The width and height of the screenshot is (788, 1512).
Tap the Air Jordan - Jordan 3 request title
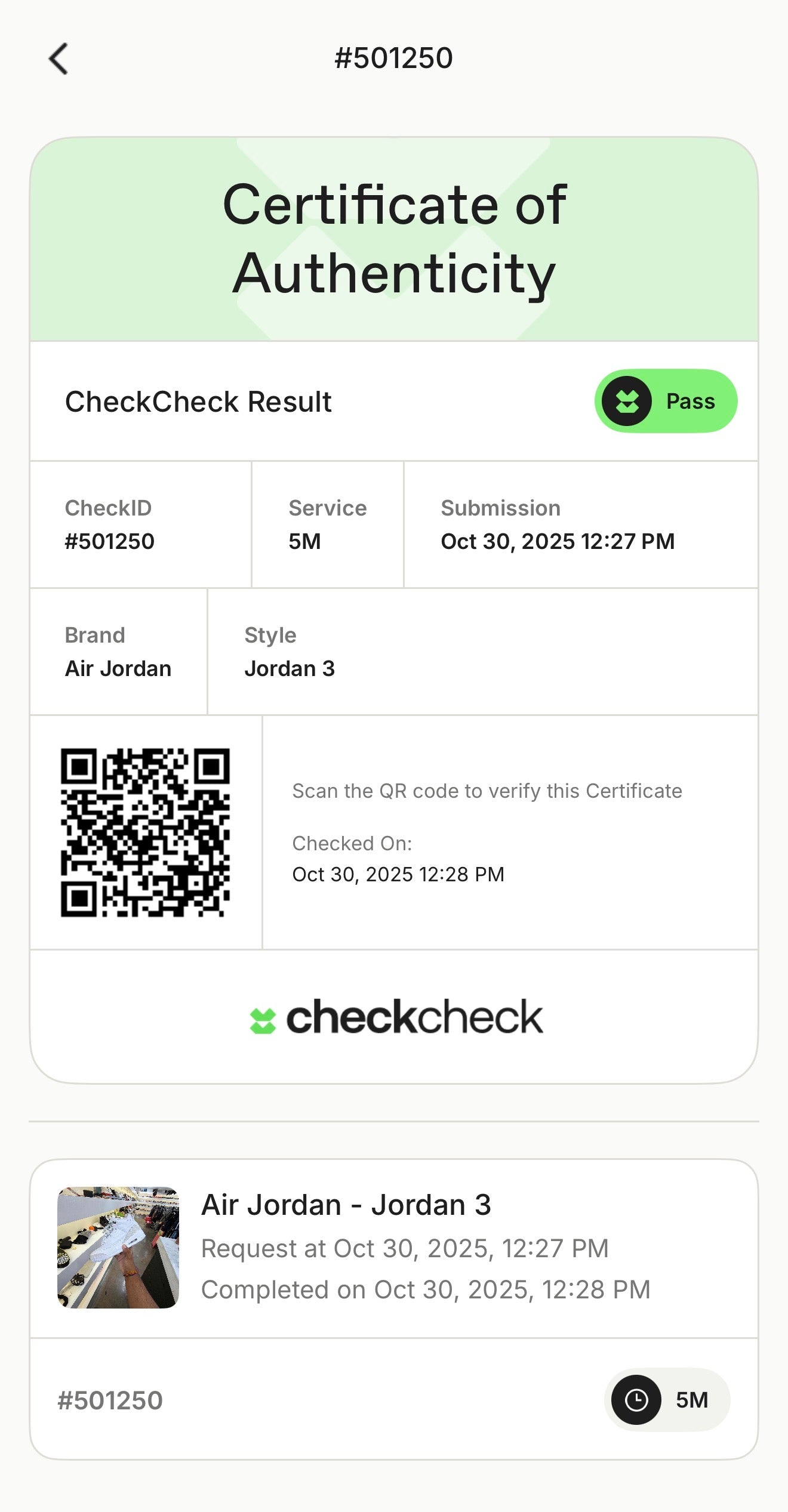(346, 1205)
